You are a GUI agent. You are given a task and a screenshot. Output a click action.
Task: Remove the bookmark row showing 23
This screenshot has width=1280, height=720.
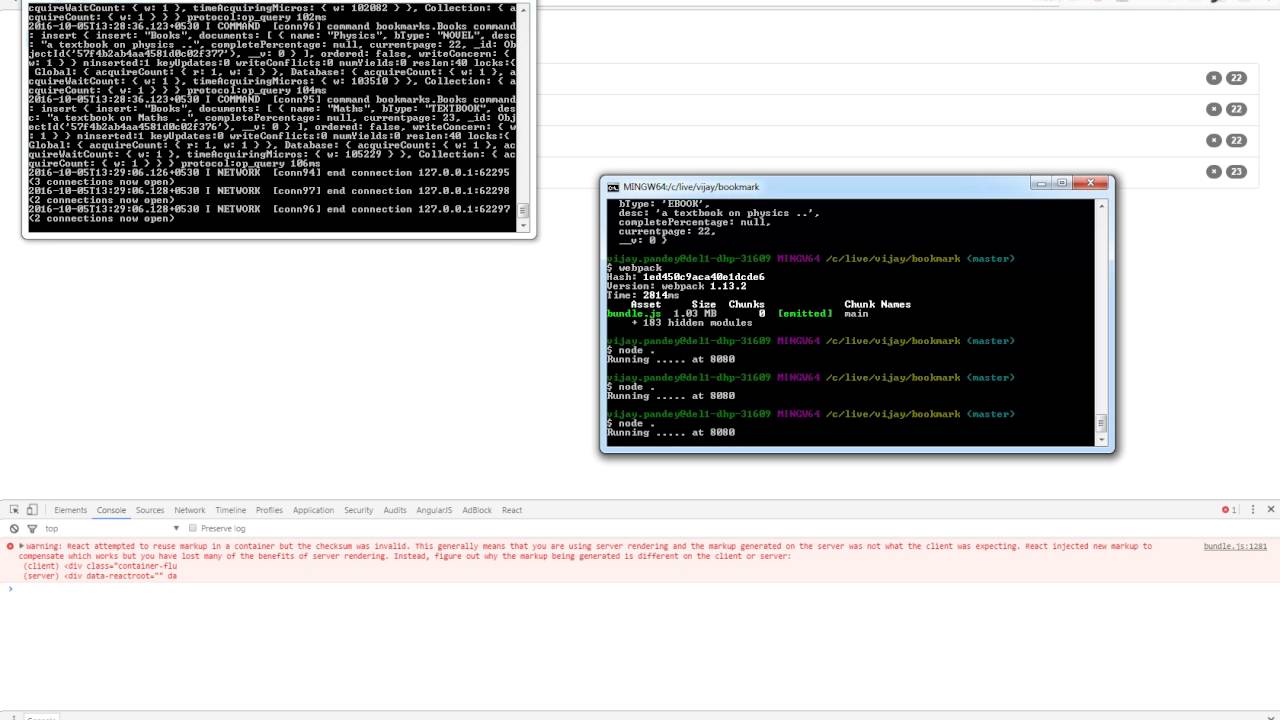tap(1214, 171)
